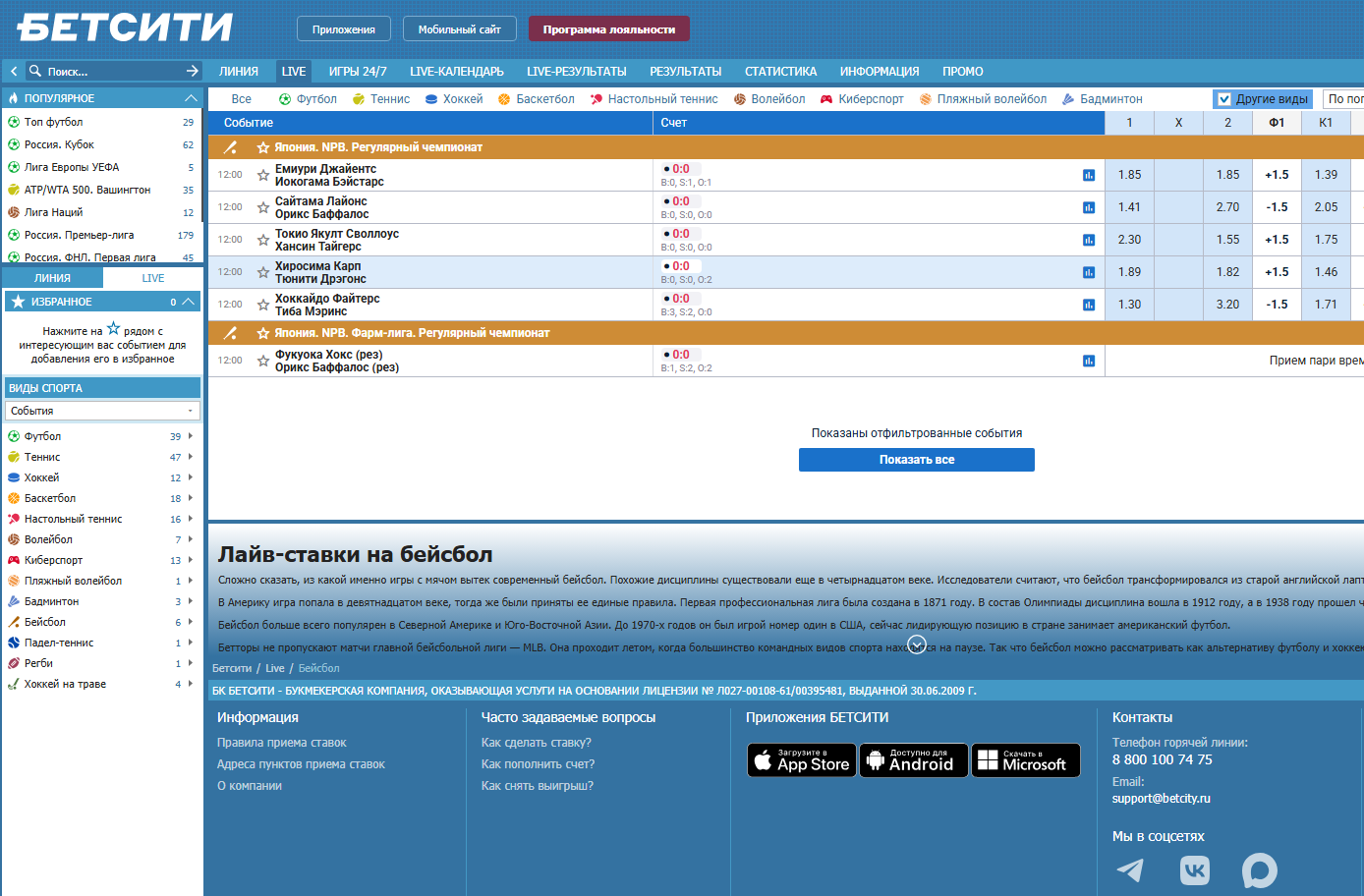
Task: Favorite the Фукуока Хокс match star
Action: click(x=263, y=361)
